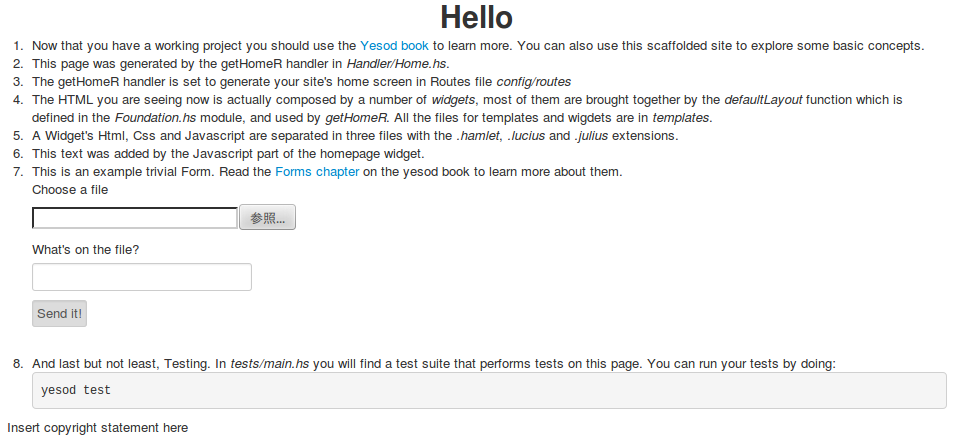This screenshot has width=953, height=445.
Task: Click the italic templates word
Action: click(x=680, y=117)
